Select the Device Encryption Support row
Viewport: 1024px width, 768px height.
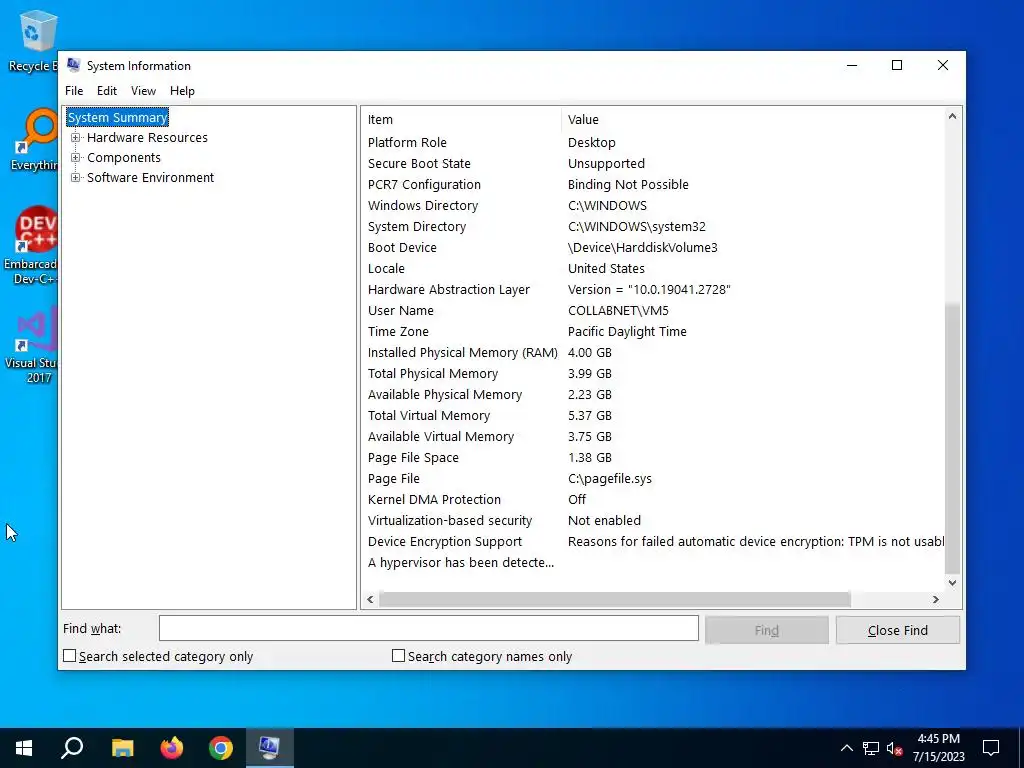(653, 541)
